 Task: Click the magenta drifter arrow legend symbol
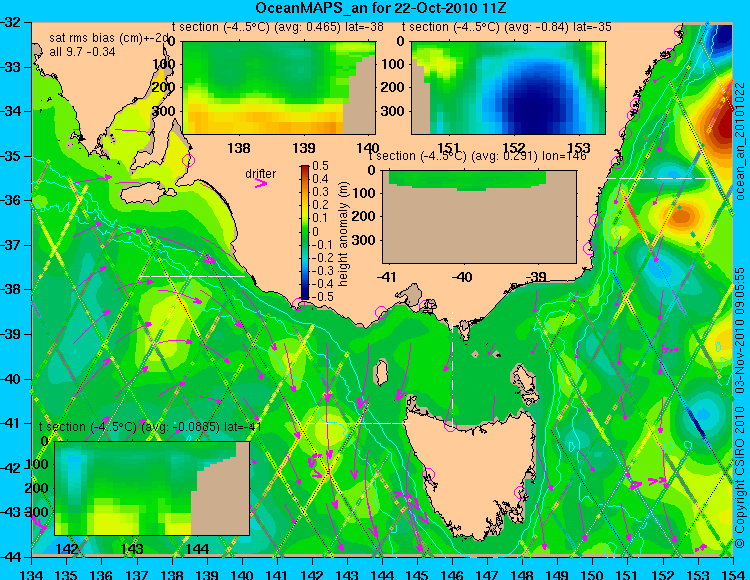click(261, 183)
